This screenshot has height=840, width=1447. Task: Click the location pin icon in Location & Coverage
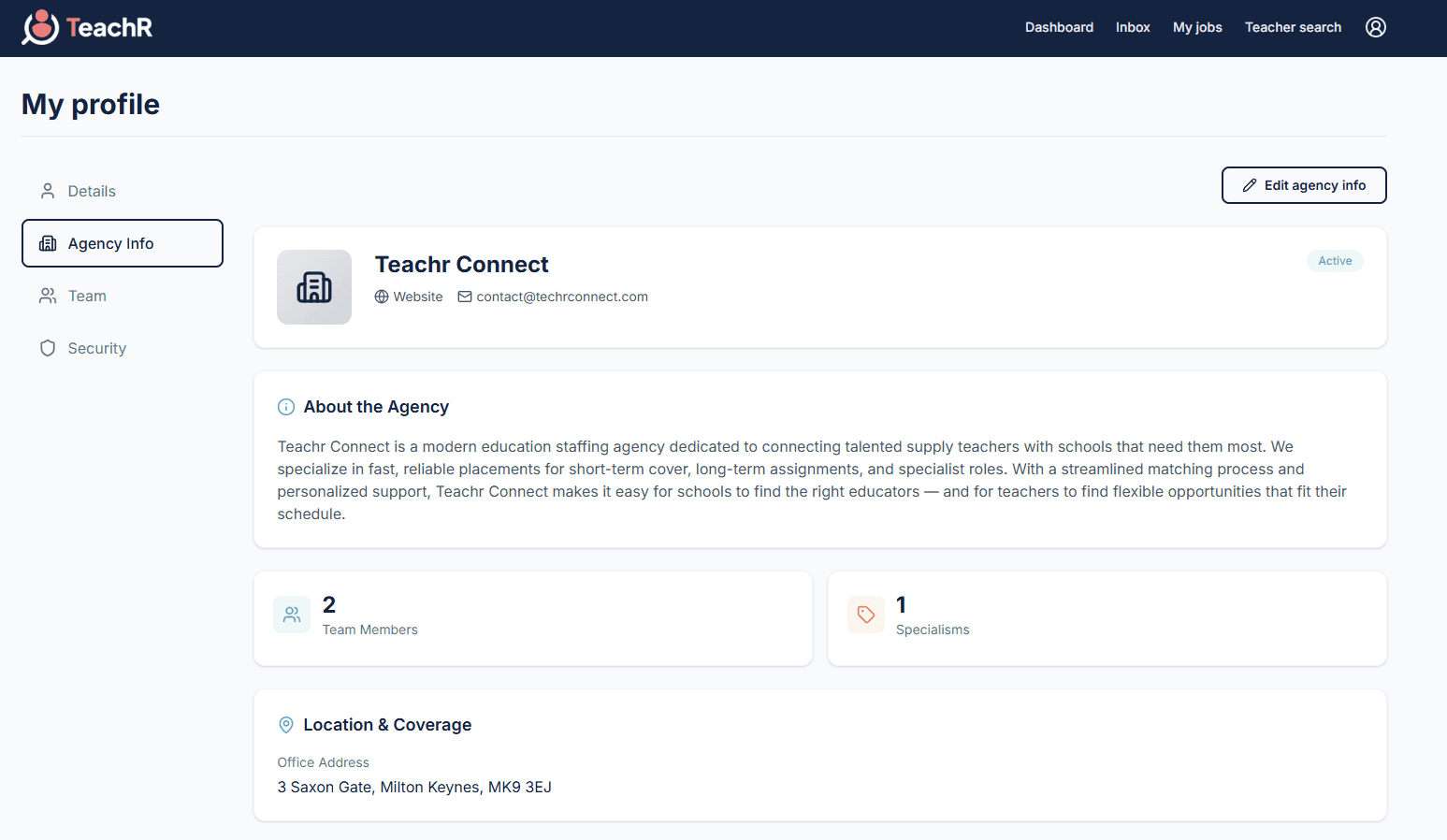(286, 724)
